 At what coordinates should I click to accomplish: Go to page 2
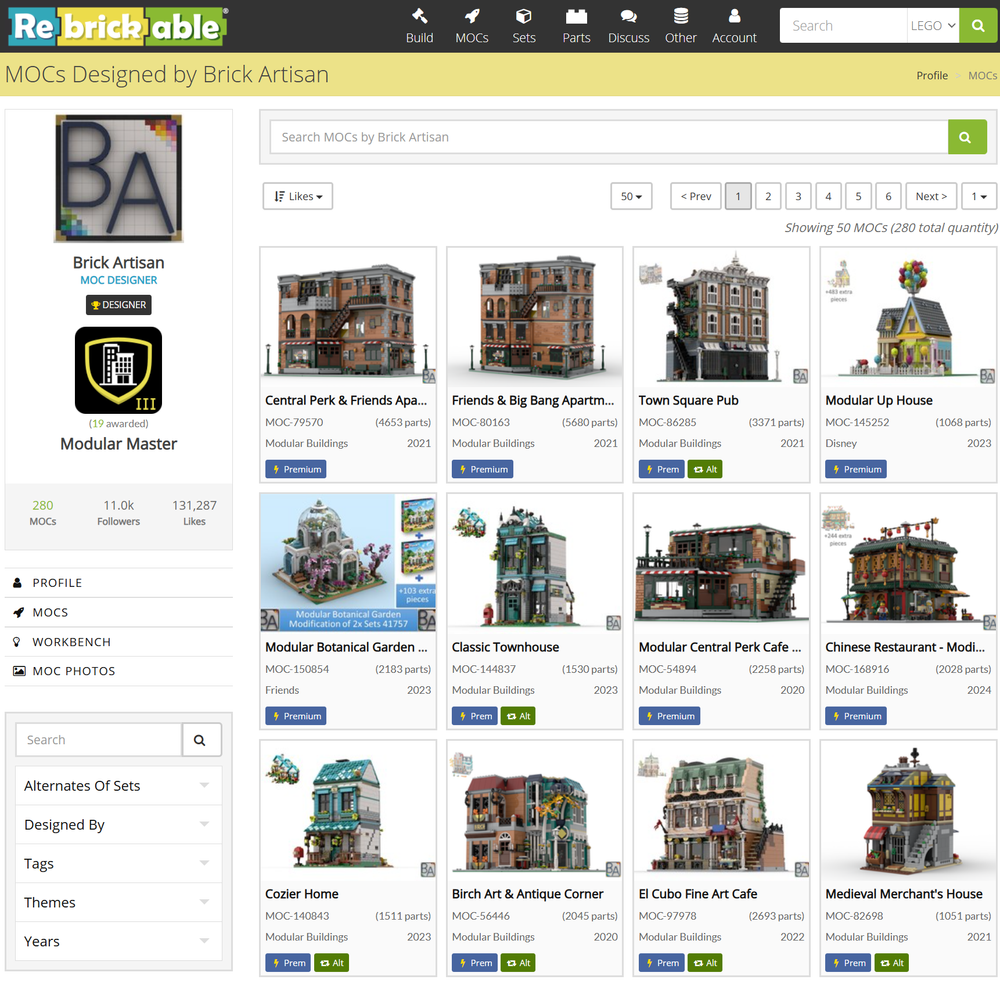coord(768,196)
